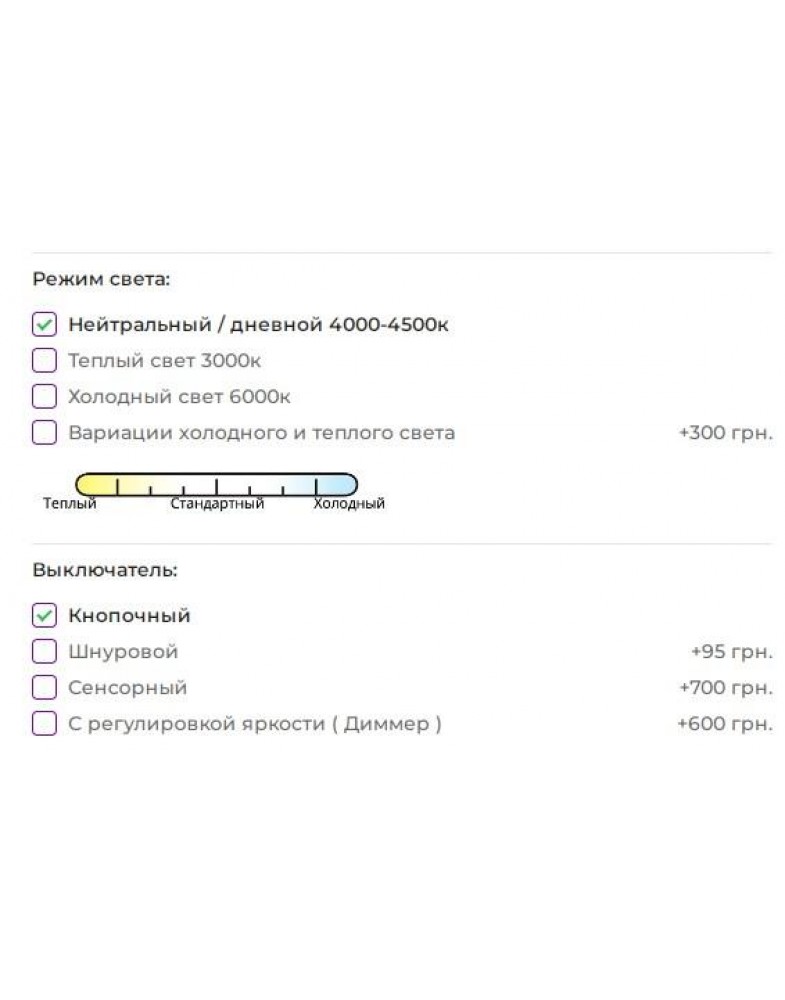Click the Холодный свет 6000к label text
This screenshot has height=1000, width=785.
point(179,396)
